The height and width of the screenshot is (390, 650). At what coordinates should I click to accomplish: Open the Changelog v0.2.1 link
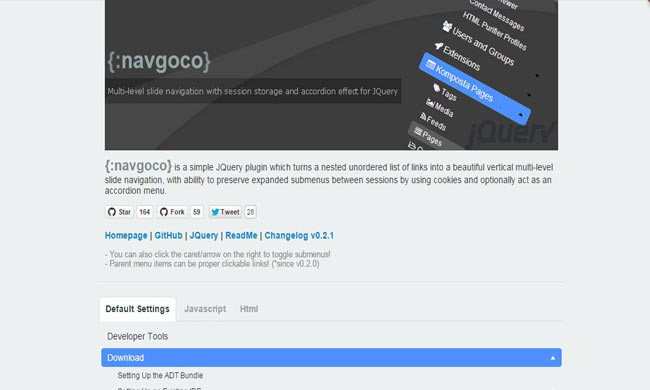[299, 235]
